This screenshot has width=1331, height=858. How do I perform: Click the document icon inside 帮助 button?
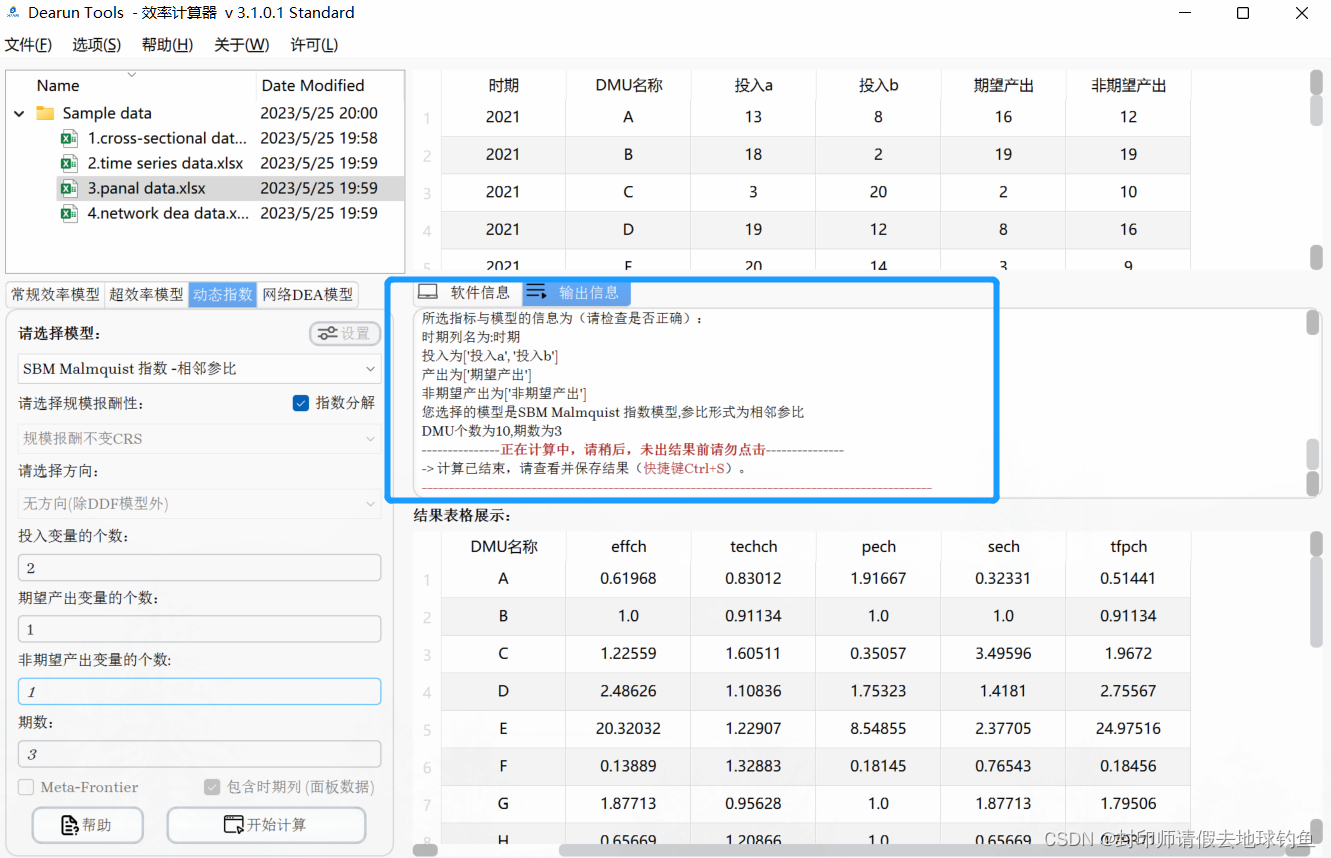pos(67,824)
